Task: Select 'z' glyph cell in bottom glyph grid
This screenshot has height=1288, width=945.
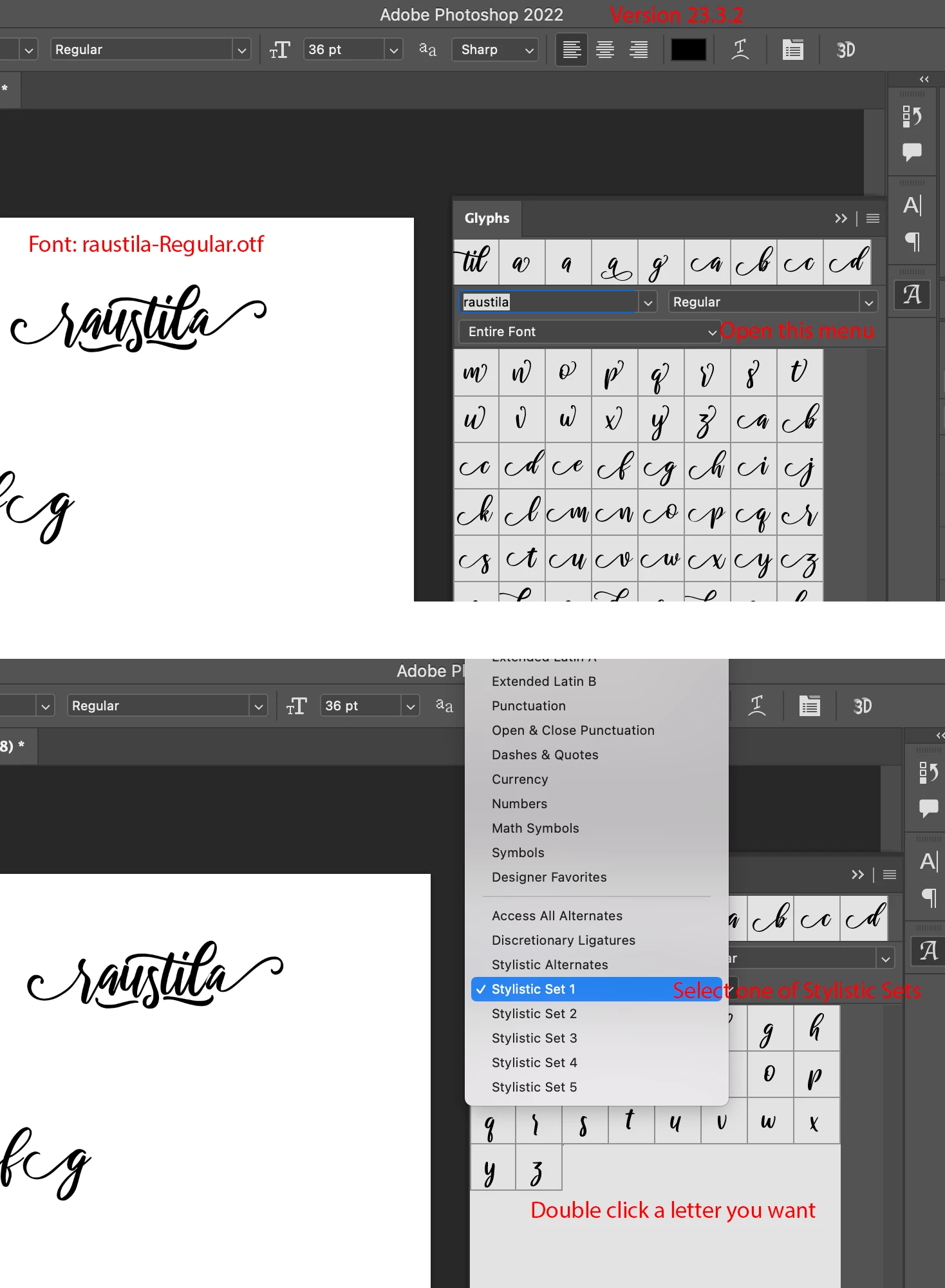Action: 538,1167
